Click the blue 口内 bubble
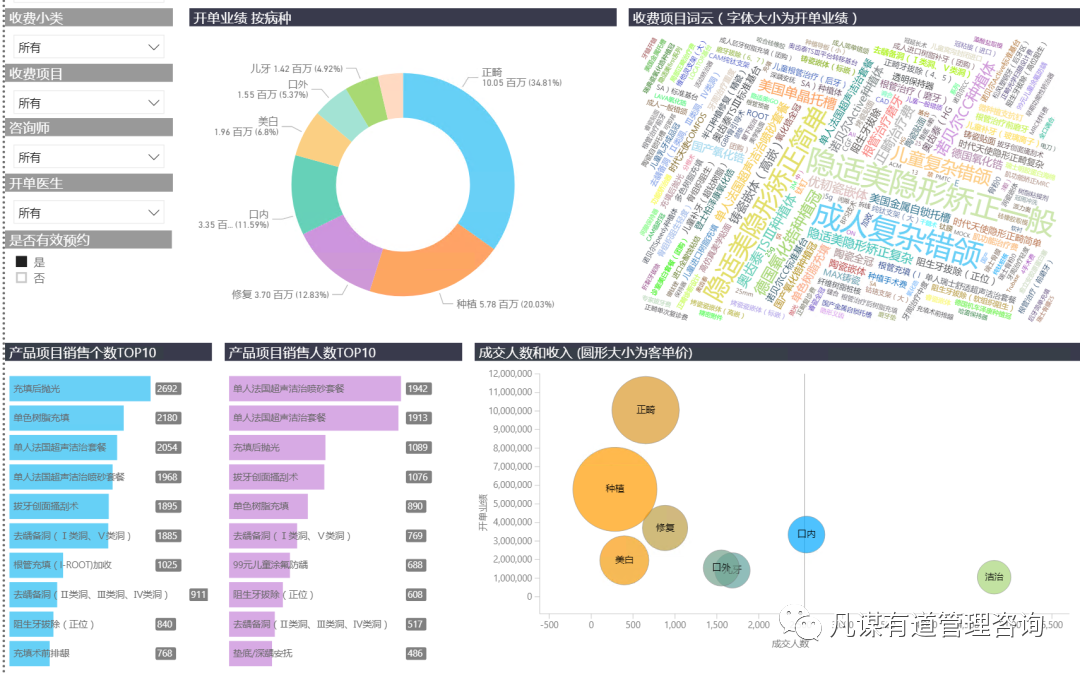Viewport: 1080px width, 673px height. [x=805, y=534]
